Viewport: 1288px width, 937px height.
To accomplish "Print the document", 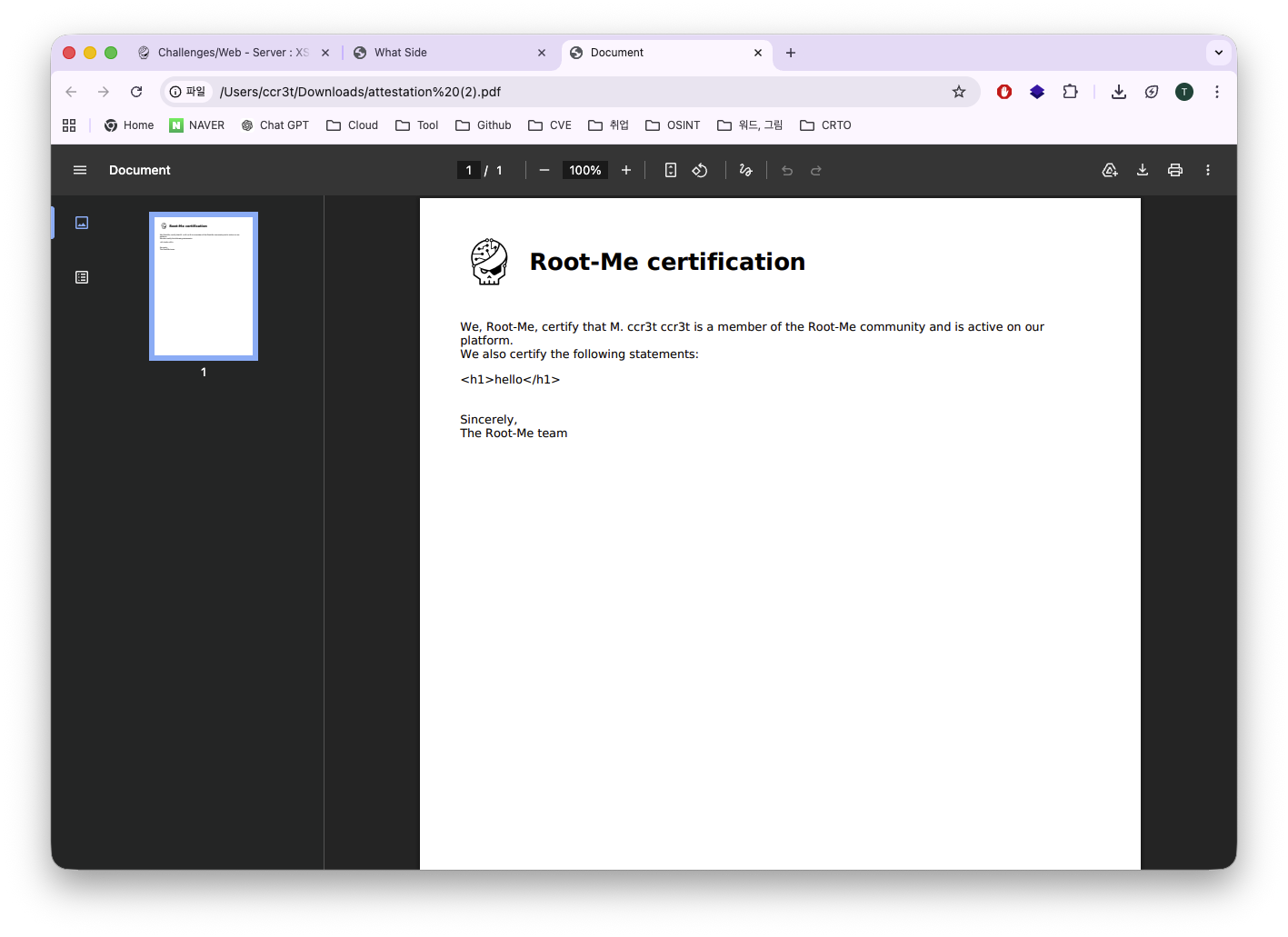I will pos(1175,170).
